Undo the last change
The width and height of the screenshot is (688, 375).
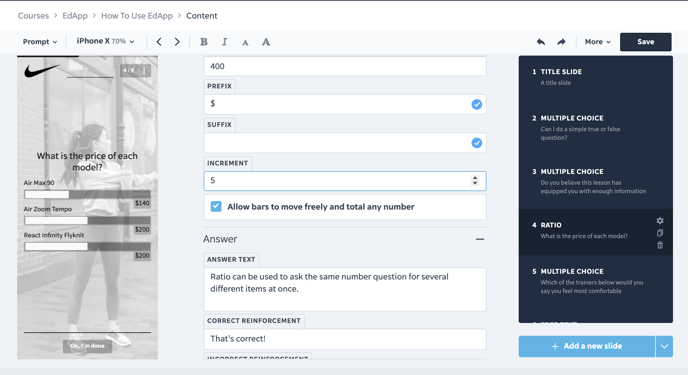[541, 42]
